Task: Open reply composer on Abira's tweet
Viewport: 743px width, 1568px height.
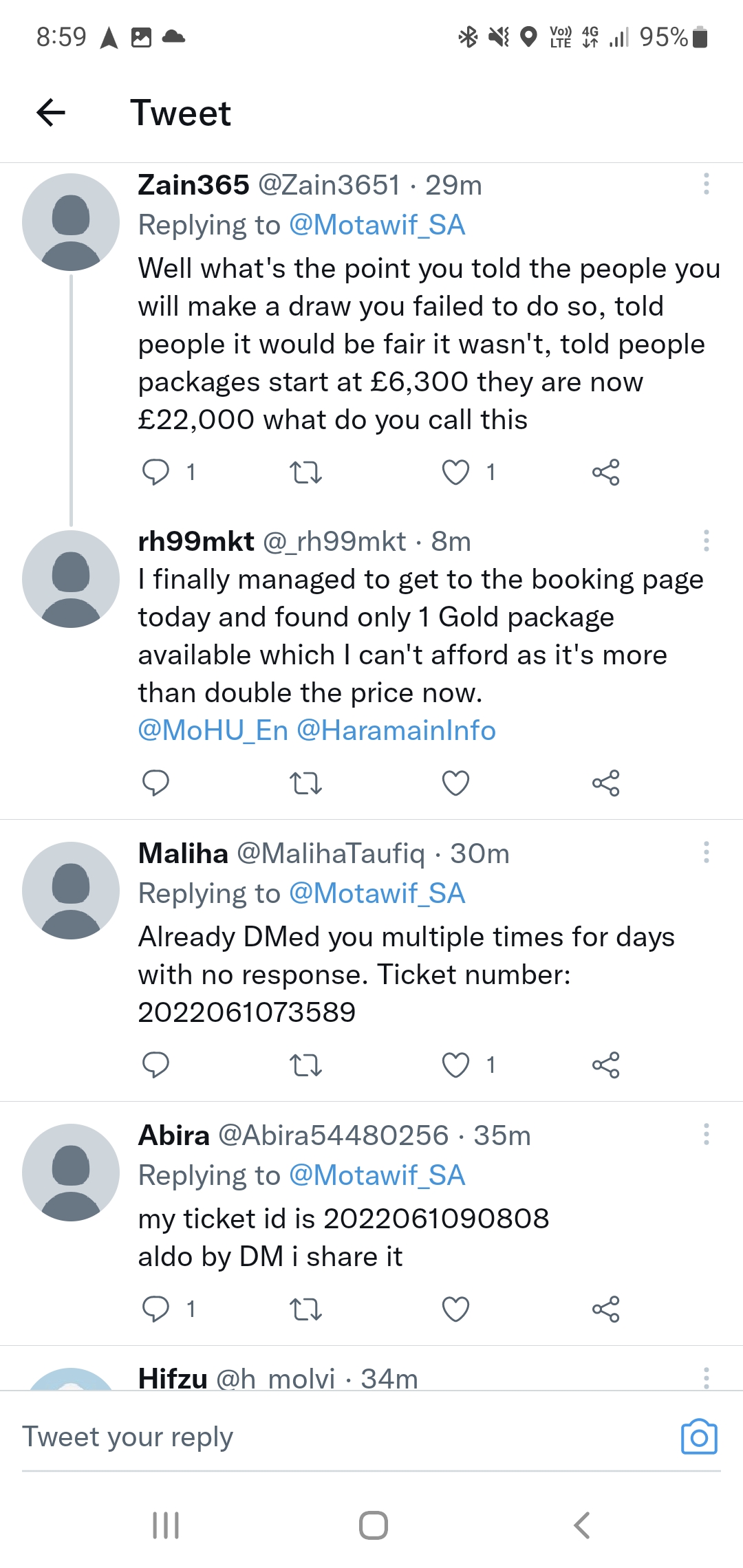Action: [x=155, y=1309]
